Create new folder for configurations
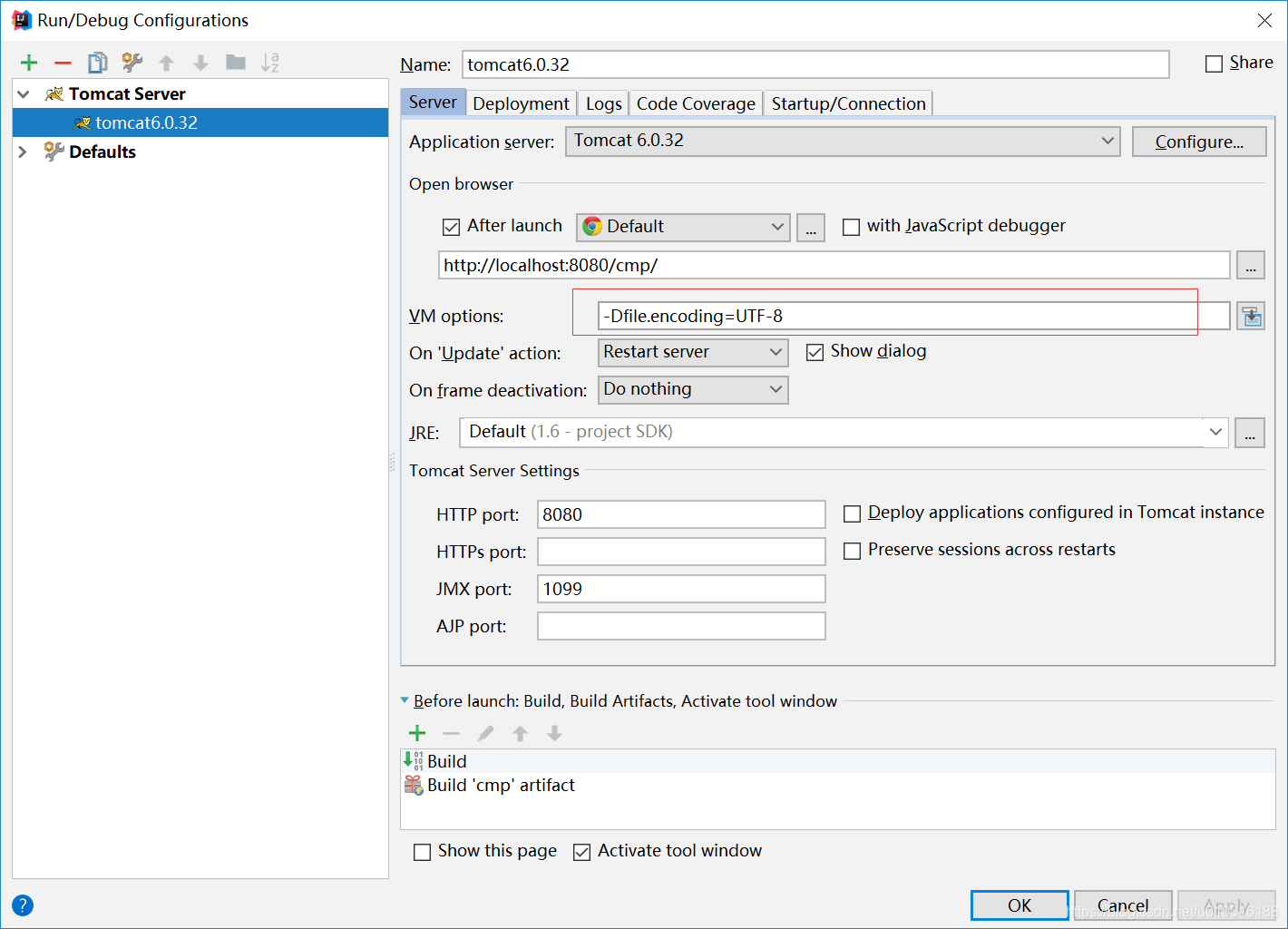1288x929 pixels. coord(236,63)
